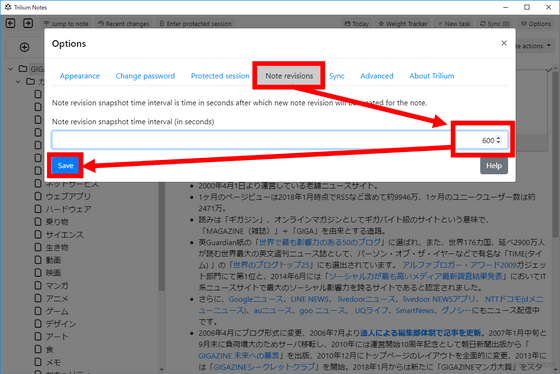
Task: Select the ウェブアプリ note in the tree
Action: click(68, 196)
